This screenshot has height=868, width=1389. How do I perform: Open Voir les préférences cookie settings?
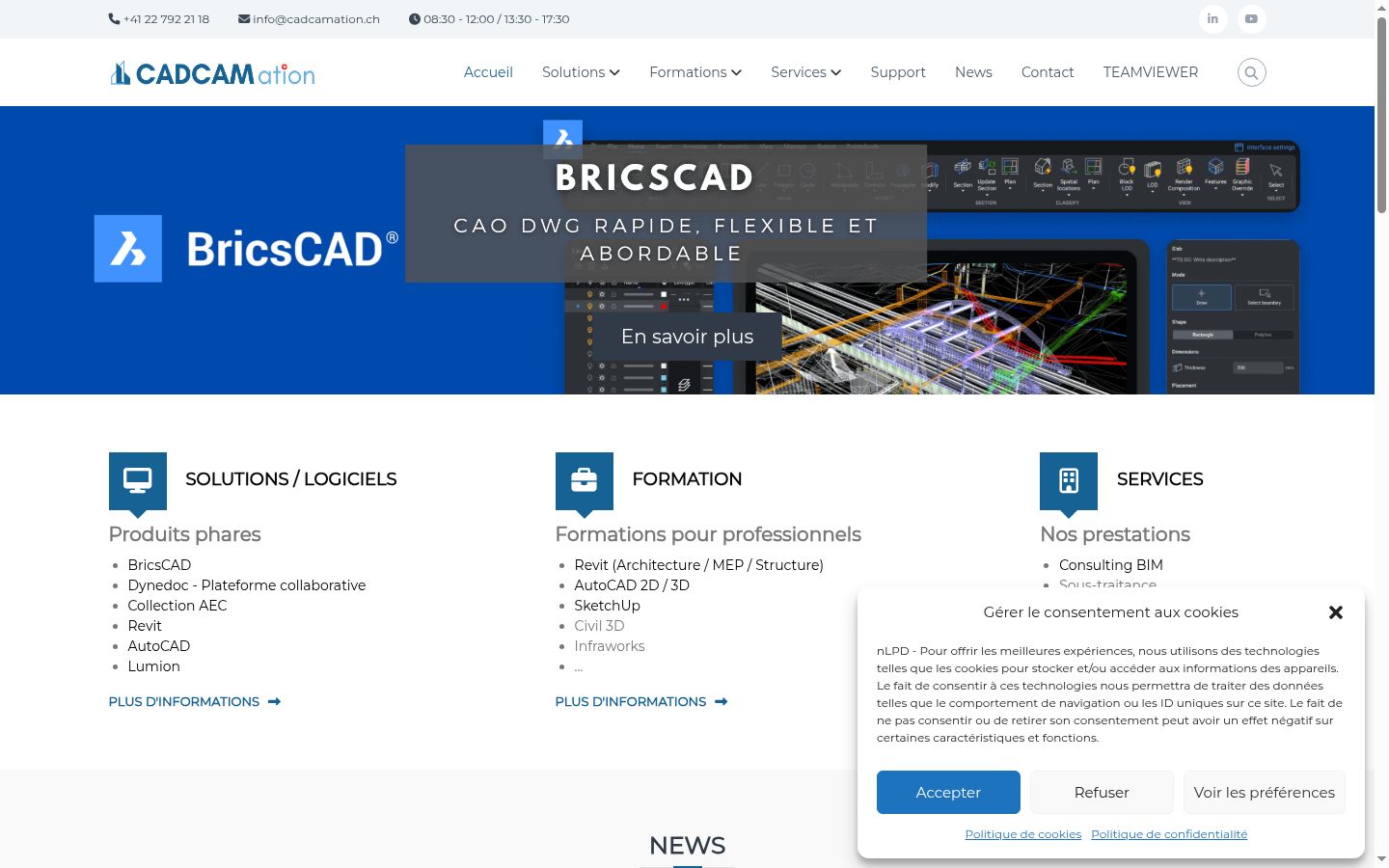(x=1264, y=792)
